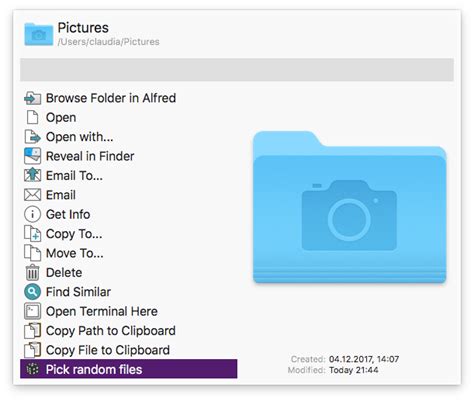Choose Move To... action
The width and height of the screenshot is (474, 401).
pos(129,253)
